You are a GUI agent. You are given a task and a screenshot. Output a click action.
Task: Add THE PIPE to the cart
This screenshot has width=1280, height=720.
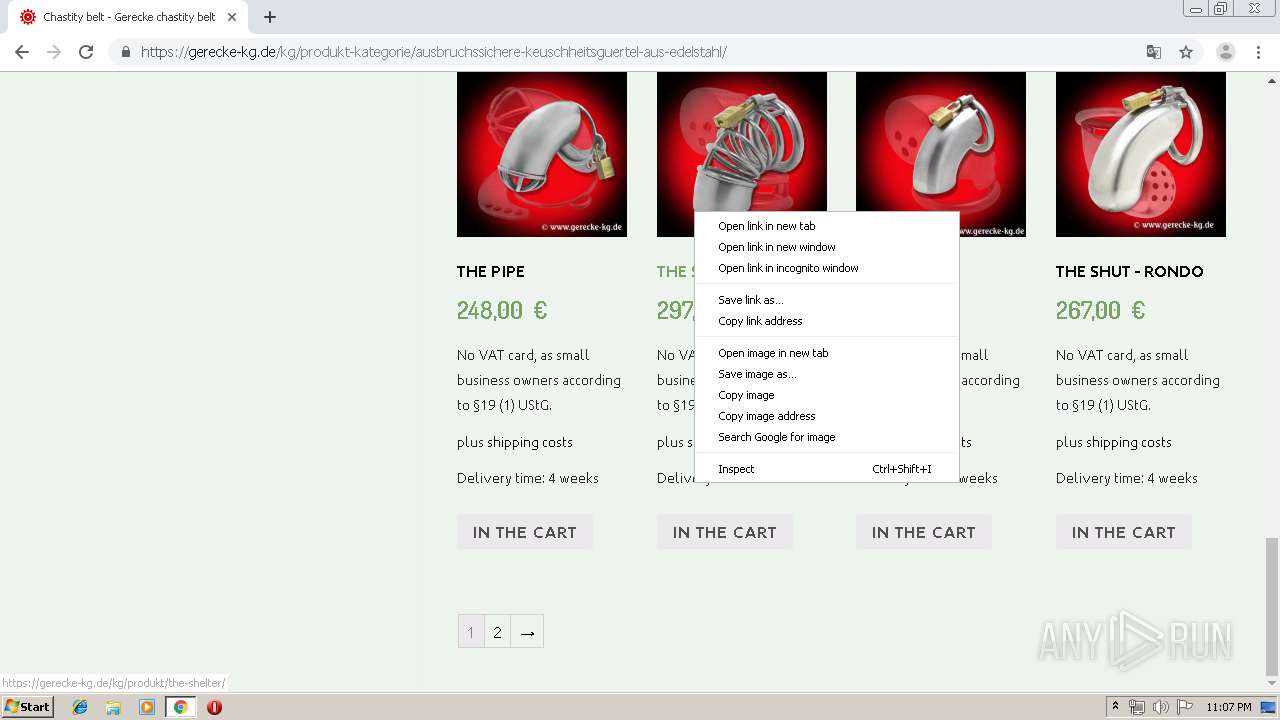tap(525, 532)
